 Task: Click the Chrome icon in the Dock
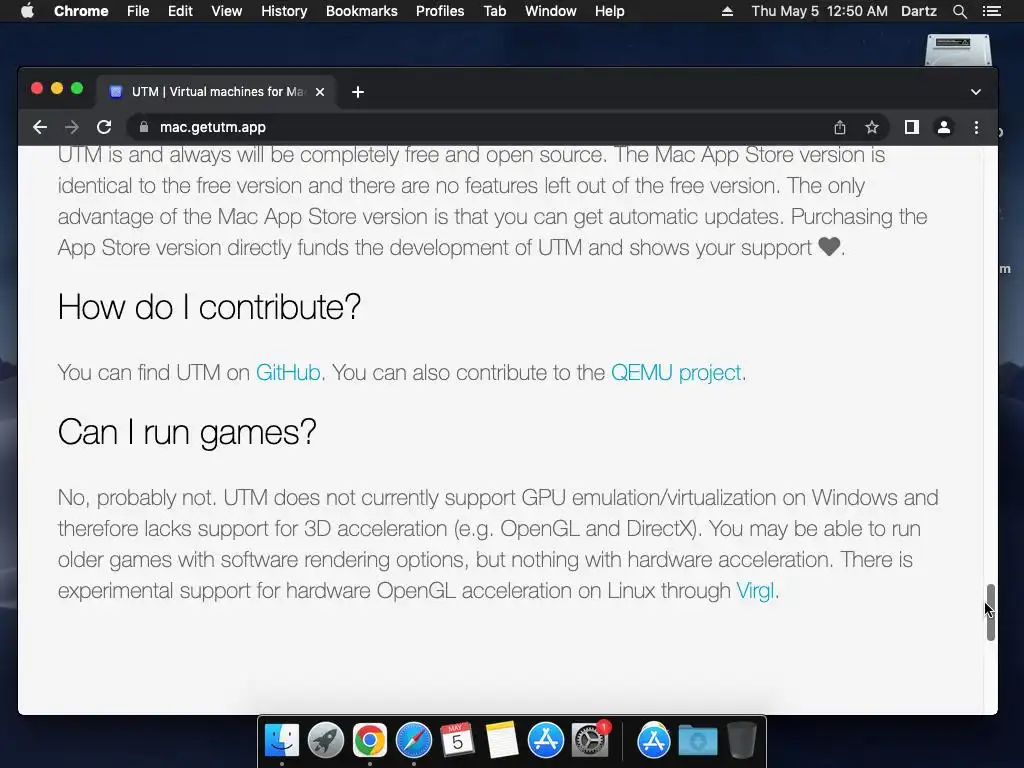370,741
